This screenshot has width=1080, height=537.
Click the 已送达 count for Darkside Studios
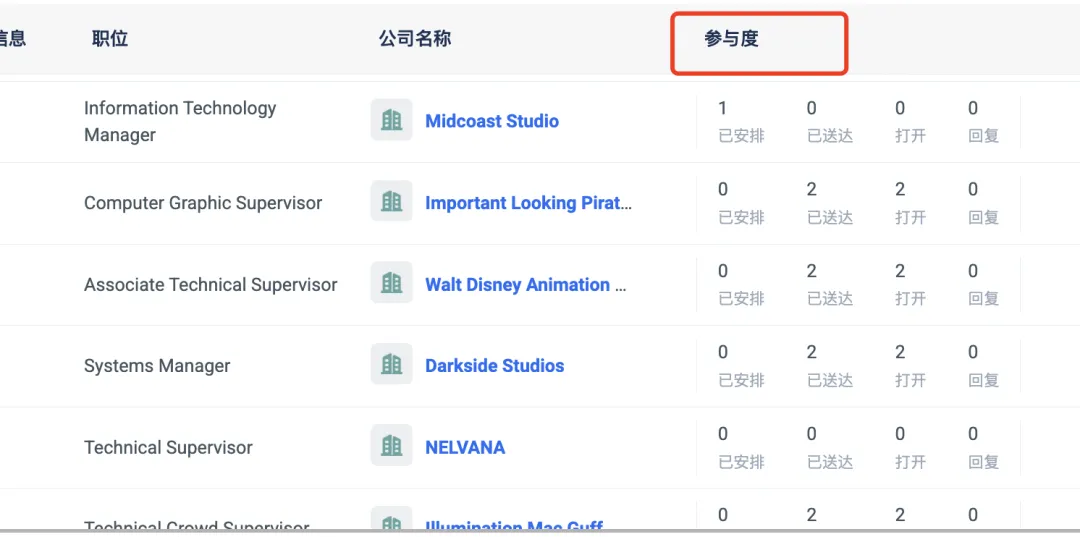812,353
